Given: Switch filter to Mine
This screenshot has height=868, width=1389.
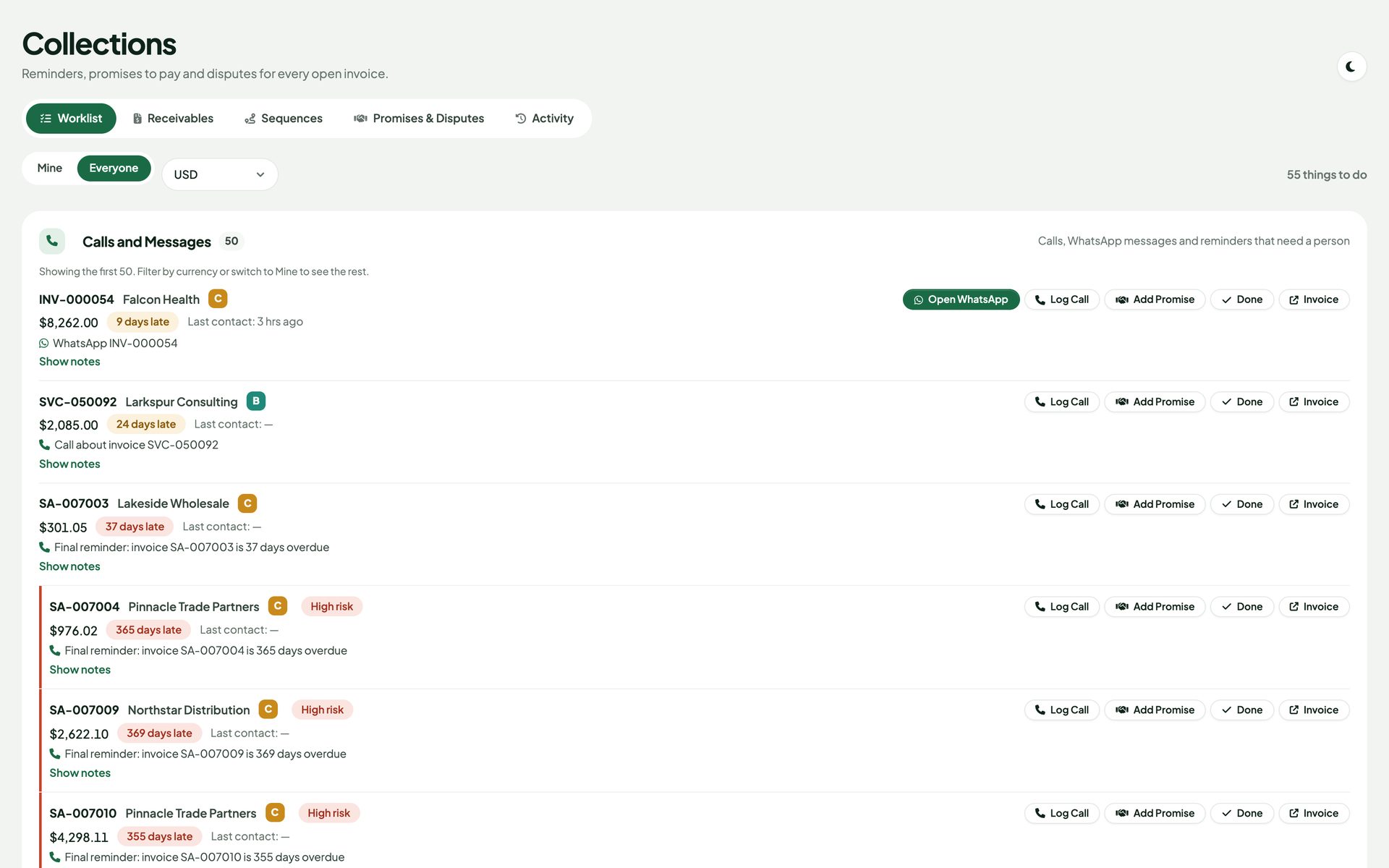Looking at the screenshot, I should click(x=50, y=168).
